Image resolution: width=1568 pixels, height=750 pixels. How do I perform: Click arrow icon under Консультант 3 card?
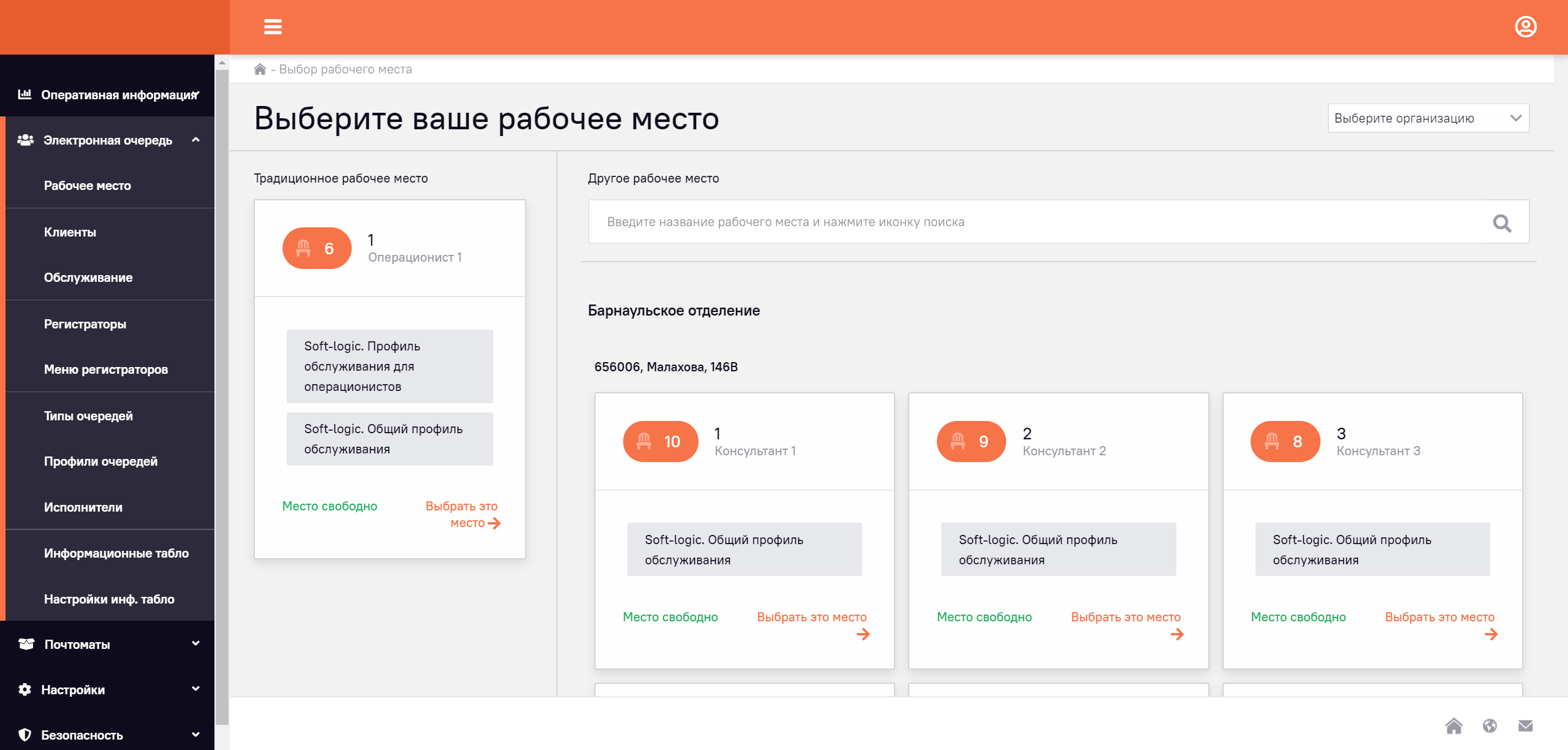[1491, 634]
